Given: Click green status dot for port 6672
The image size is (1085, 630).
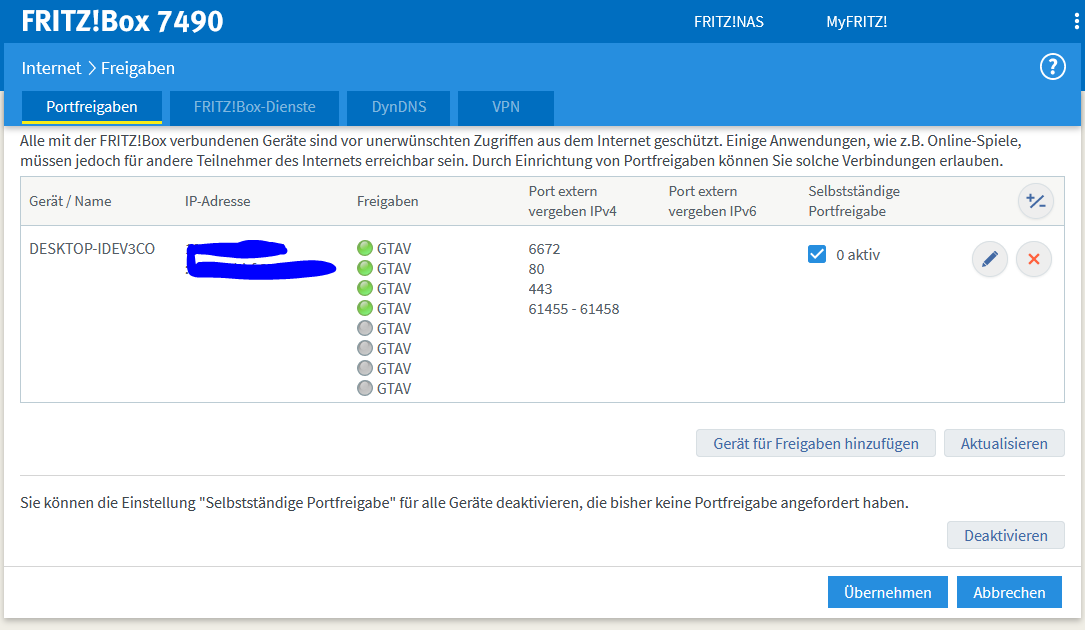Looking at the screenshot, I should [x=365, y=248].
